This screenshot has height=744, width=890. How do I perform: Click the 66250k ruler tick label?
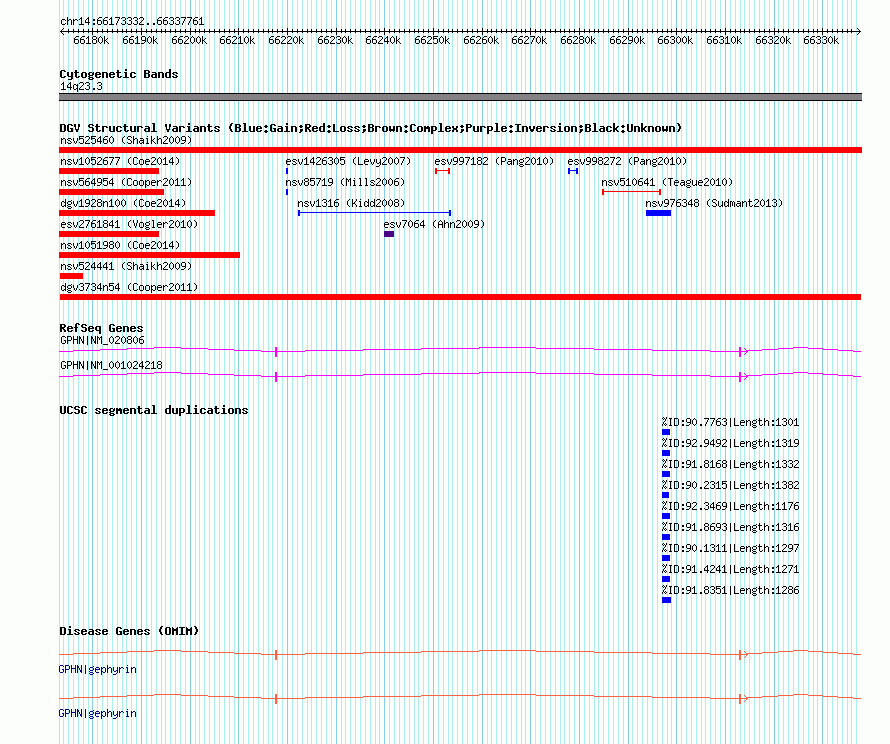pos(432,40)
